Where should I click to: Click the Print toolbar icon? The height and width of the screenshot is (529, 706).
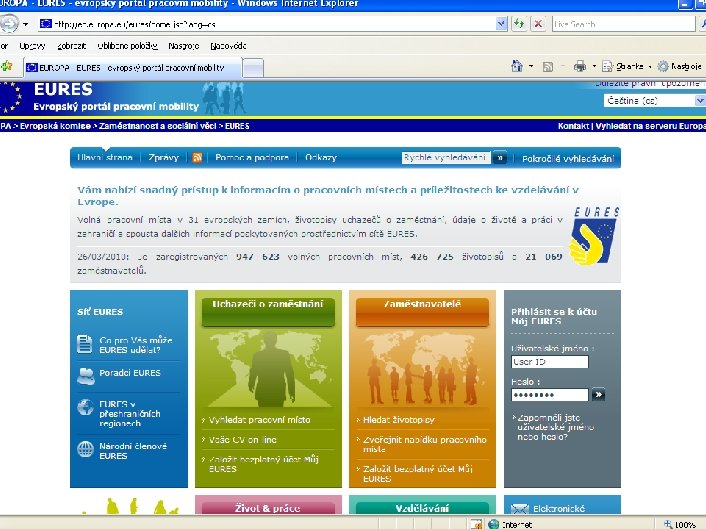coord(580,67)
